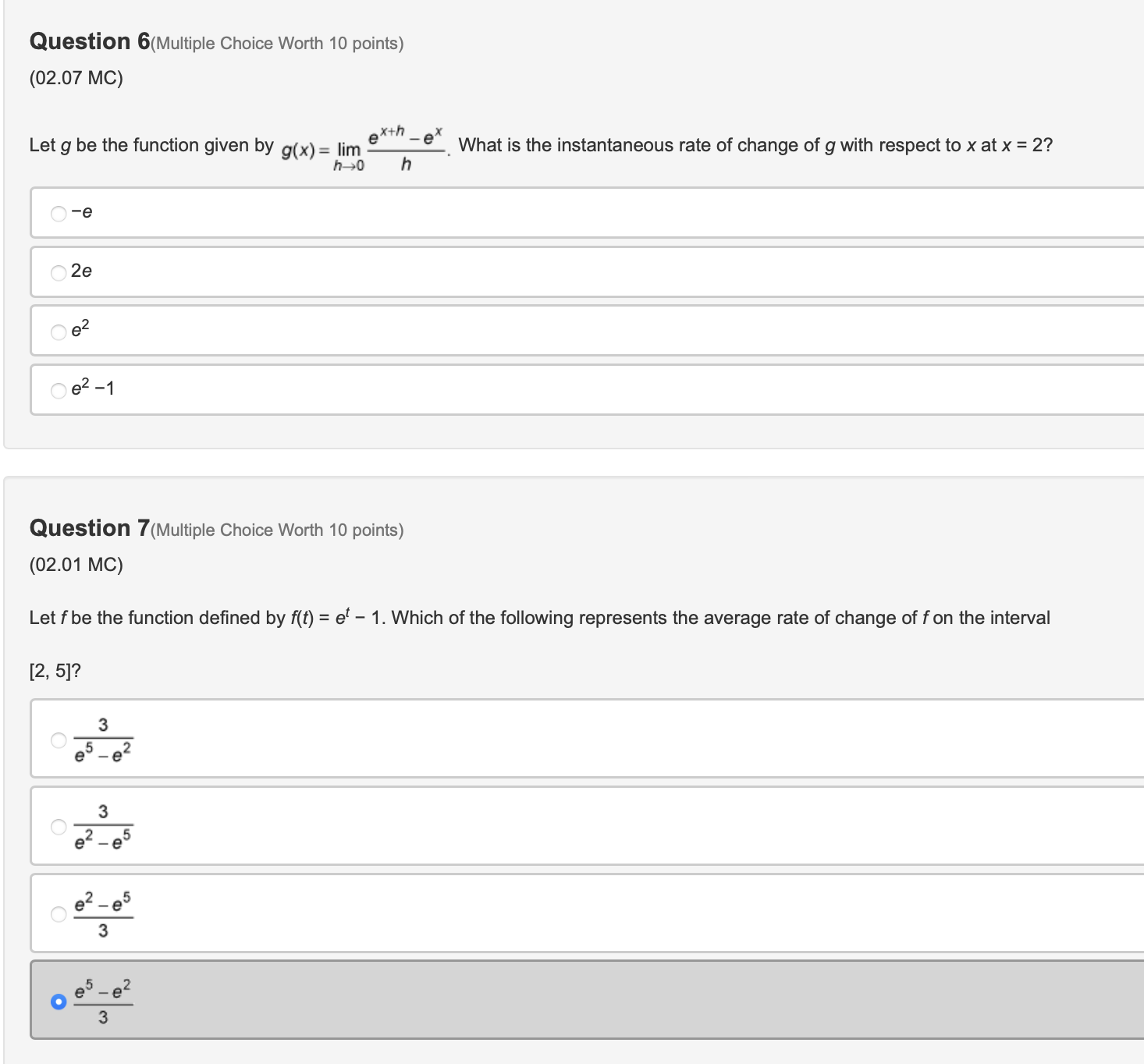Screen dimensions: 1144x1064
Task: Select answer option 2e for Question 6
Action: point(58,271)
